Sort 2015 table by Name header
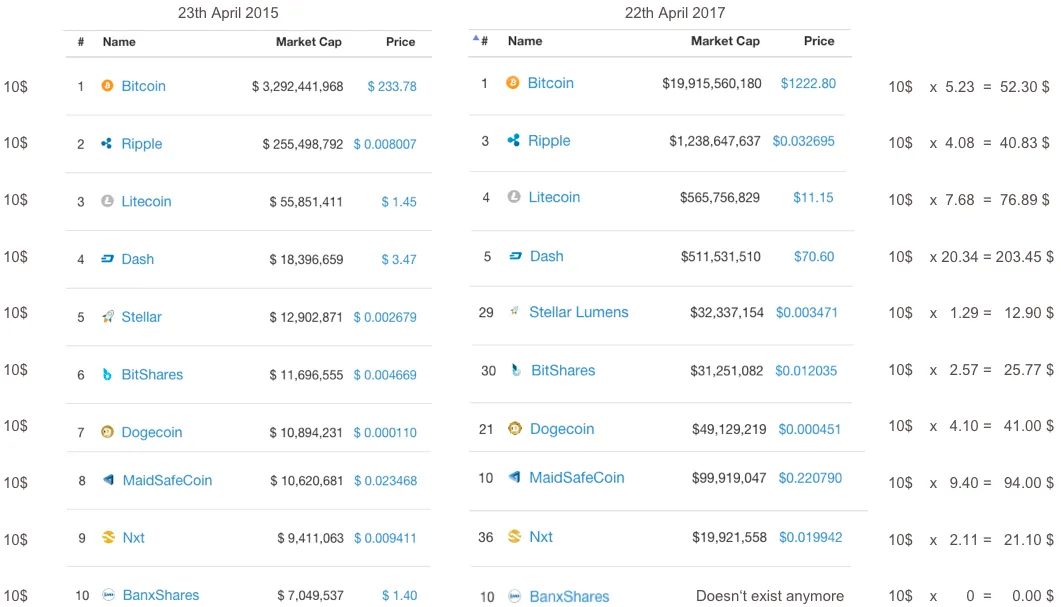The image size is (1061, 607). pos(119,42)
